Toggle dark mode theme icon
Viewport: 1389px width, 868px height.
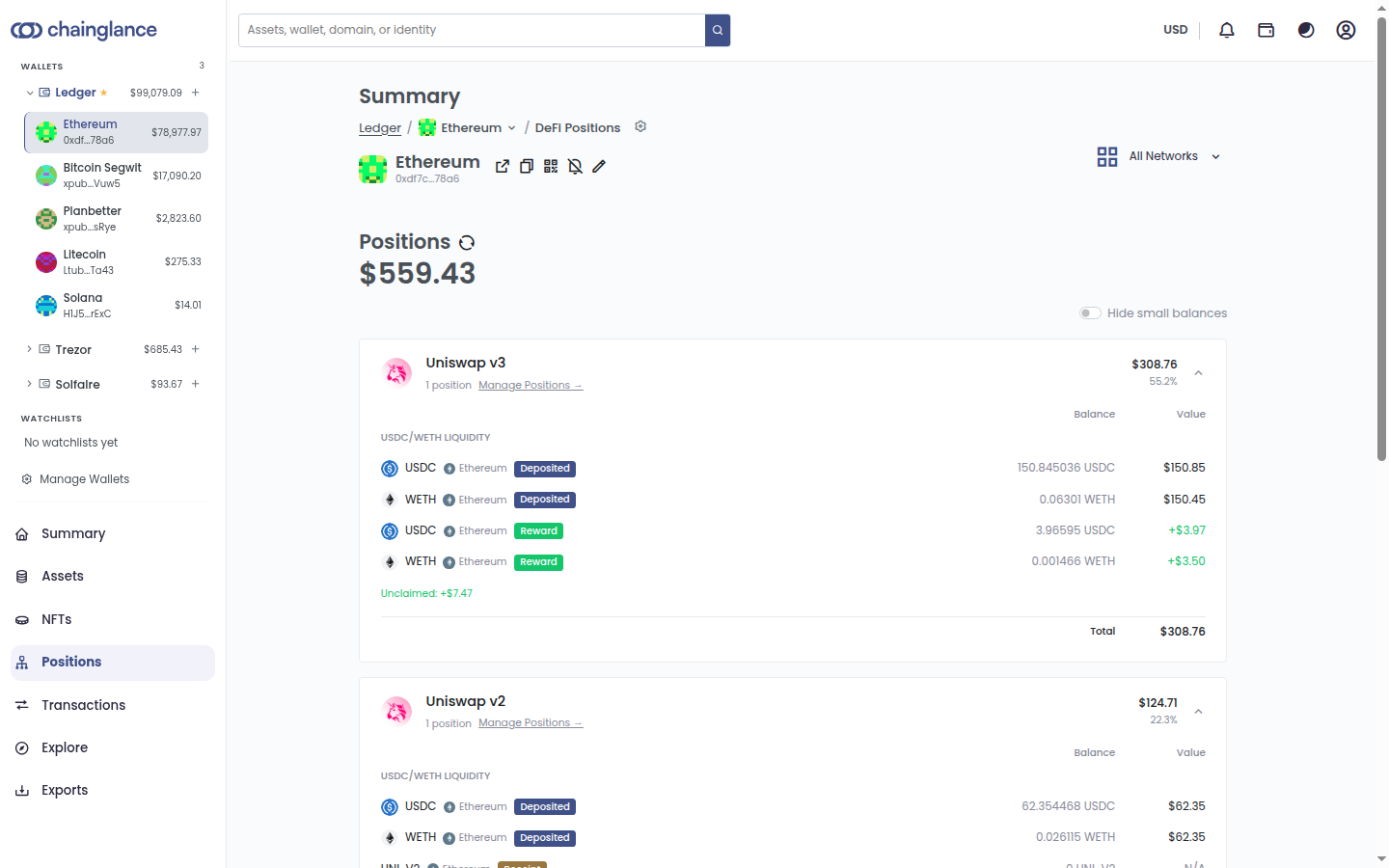click(x=1306, y=30)
